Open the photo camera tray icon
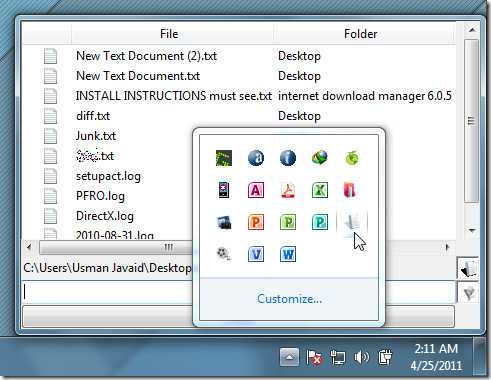Viewport: 491px width, 380px height. click(224, 222)
